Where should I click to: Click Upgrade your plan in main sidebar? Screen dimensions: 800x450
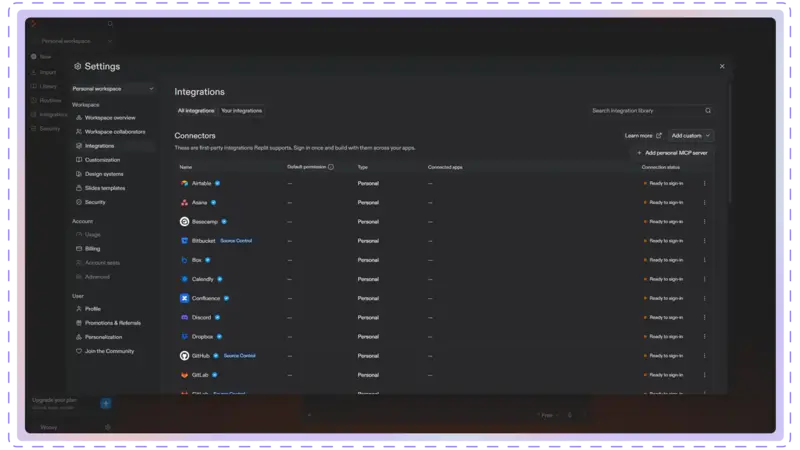pyautogui.click(x=55, y=401)
